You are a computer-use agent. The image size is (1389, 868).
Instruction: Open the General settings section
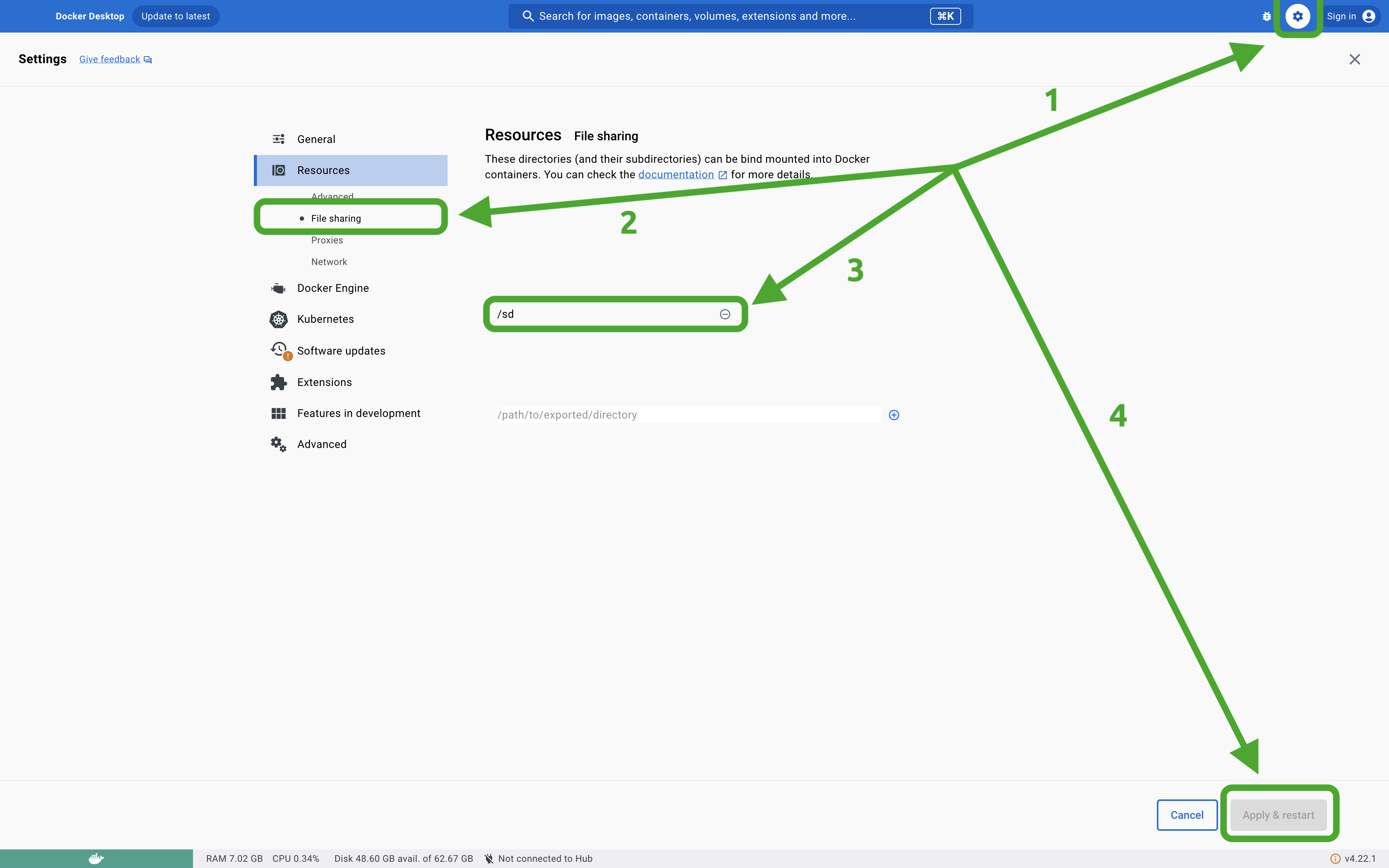pos(351,139)
